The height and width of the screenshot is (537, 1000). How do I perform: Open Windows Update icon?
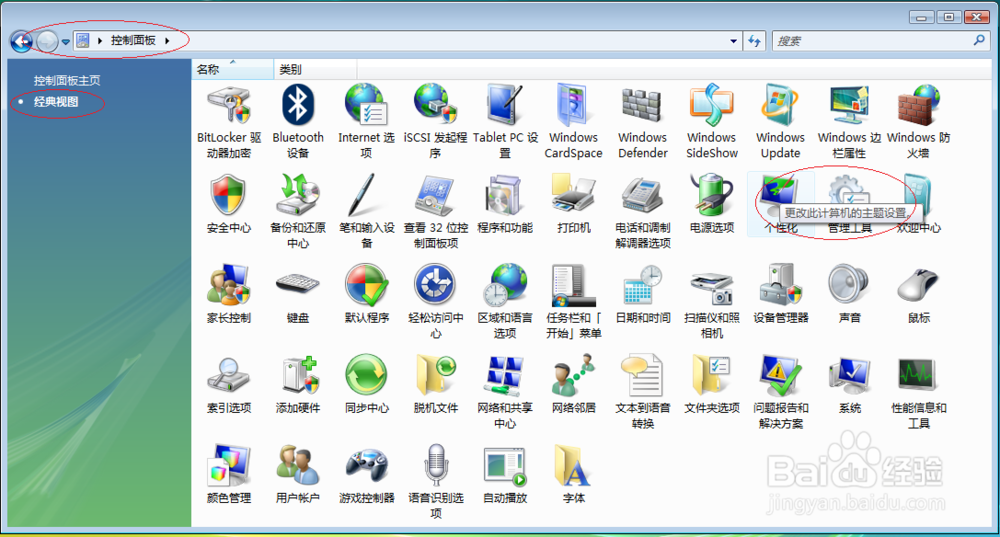(x=780, y=105)
